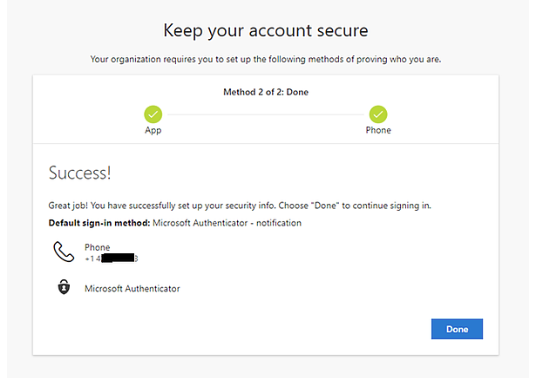
Task: Click the Phone method label in list
Action: point(97,247)
